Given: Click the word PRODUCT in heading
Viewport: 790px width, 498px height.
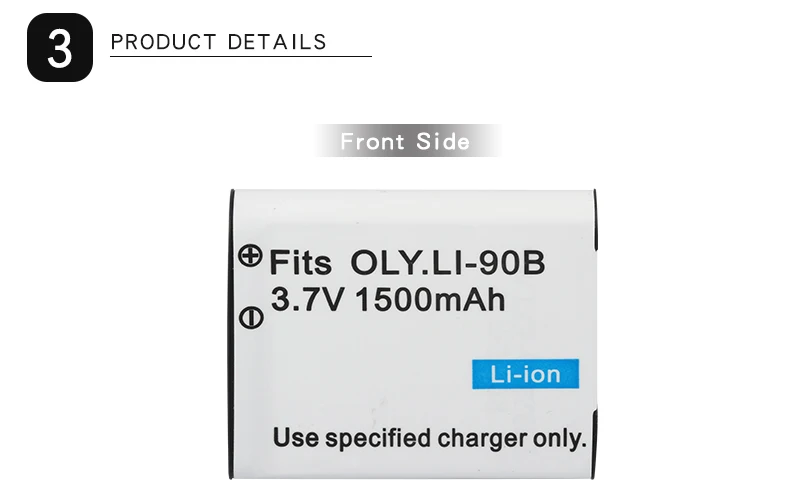Looking at the screenshot, I should [163, 42].
